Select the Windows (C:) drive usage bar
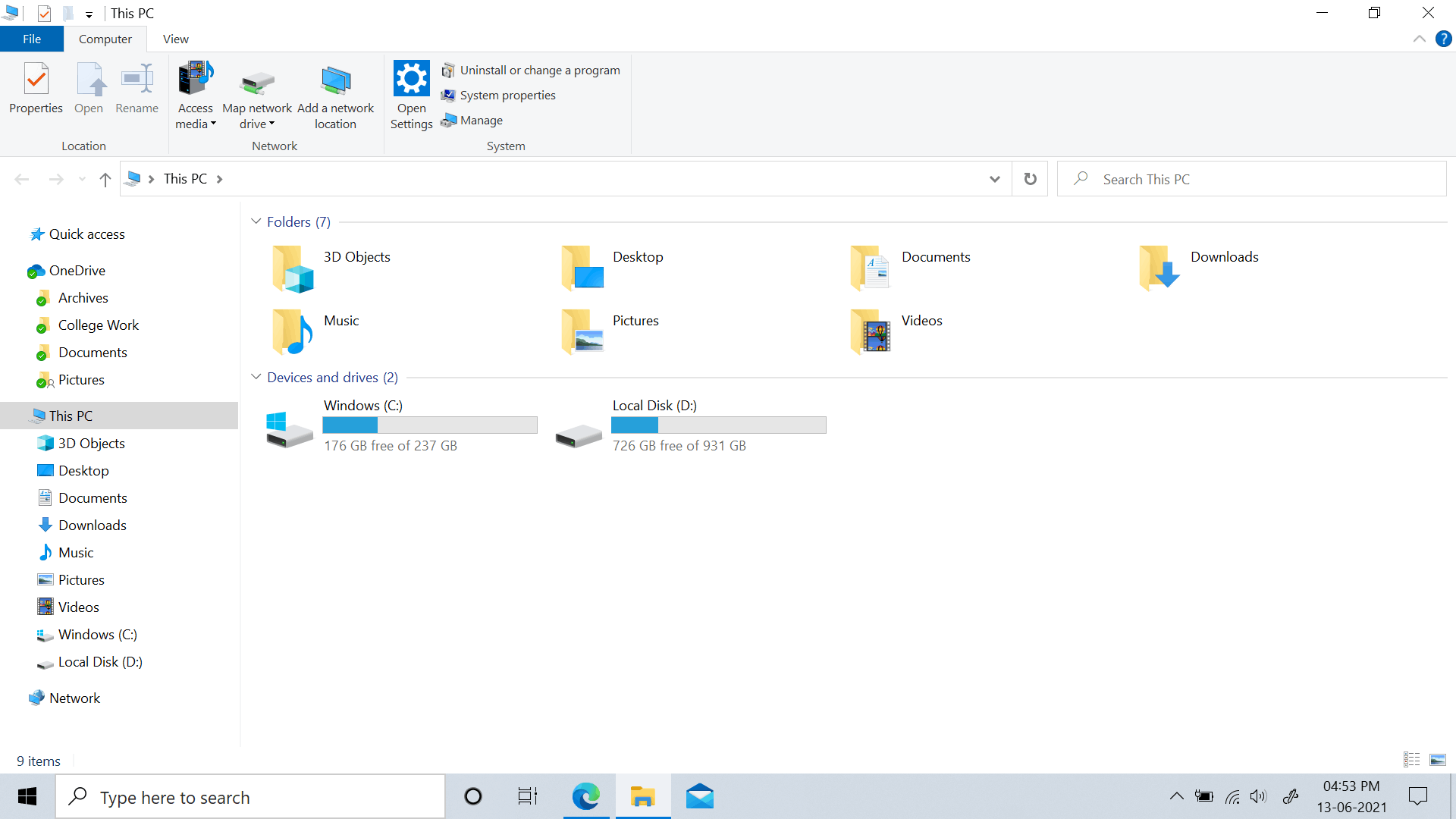 pyautogui.click(x=429, y=425)
